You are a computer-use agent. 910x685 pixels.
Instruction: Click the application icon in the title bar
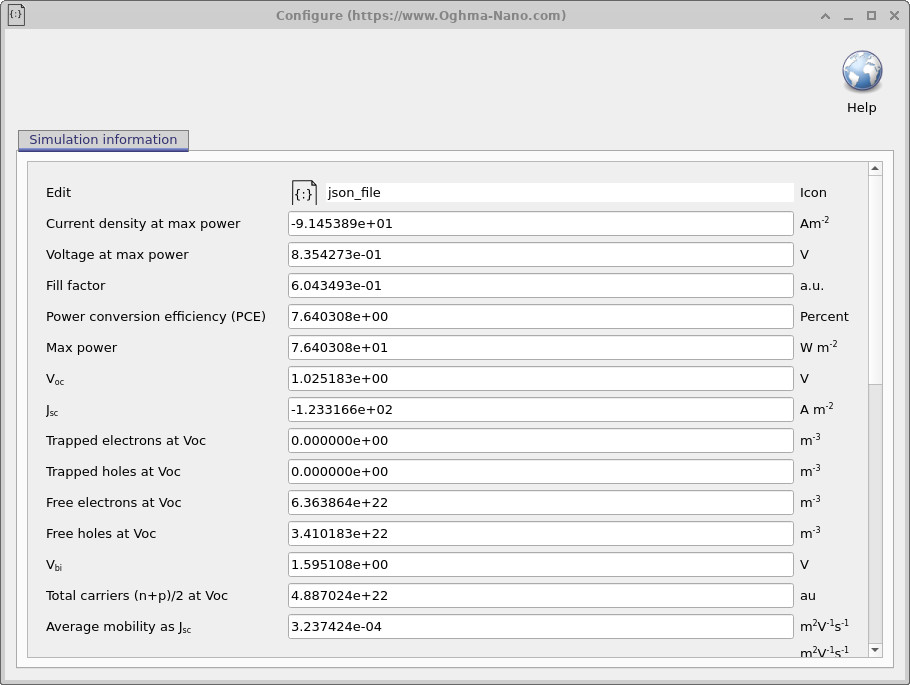pos(16,15)
